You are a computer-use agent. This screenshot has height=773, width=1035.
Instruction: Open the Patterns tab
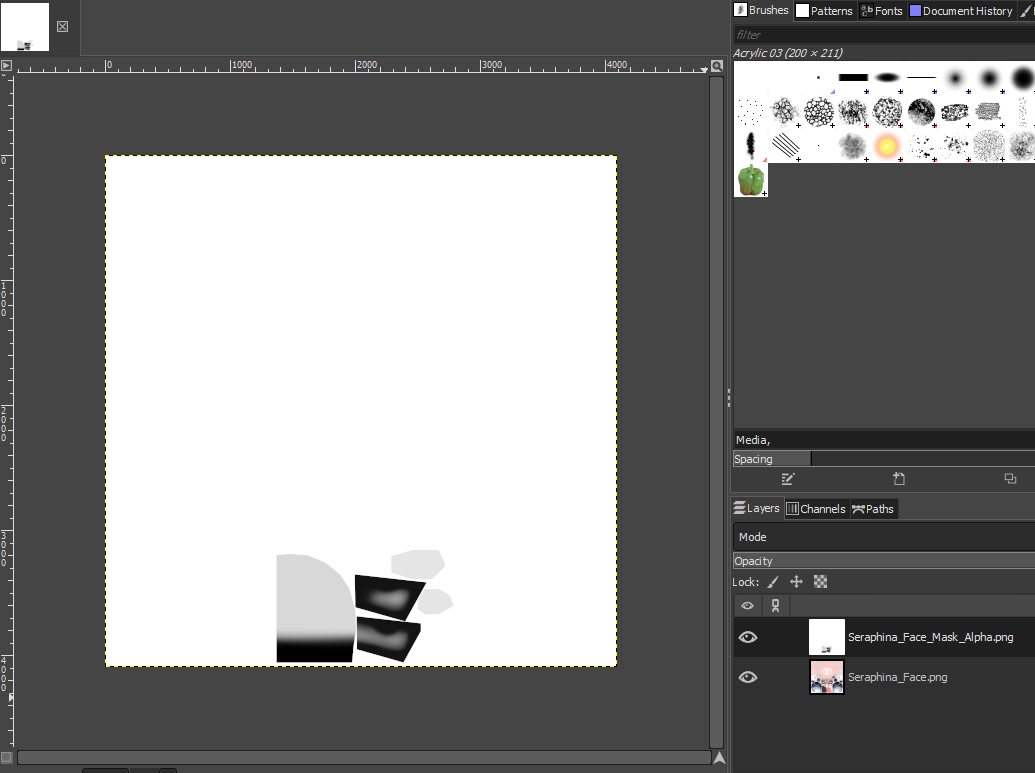(x=824, y=11)
